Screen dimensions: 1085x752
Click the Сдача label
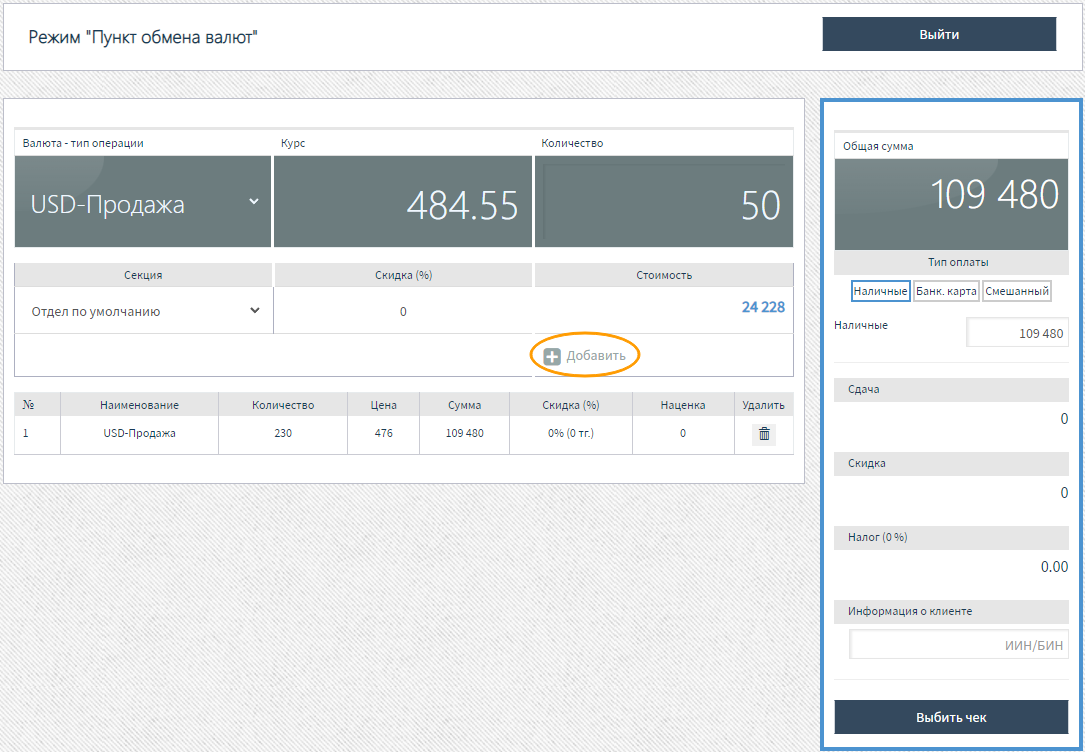(x=864, y=389)
